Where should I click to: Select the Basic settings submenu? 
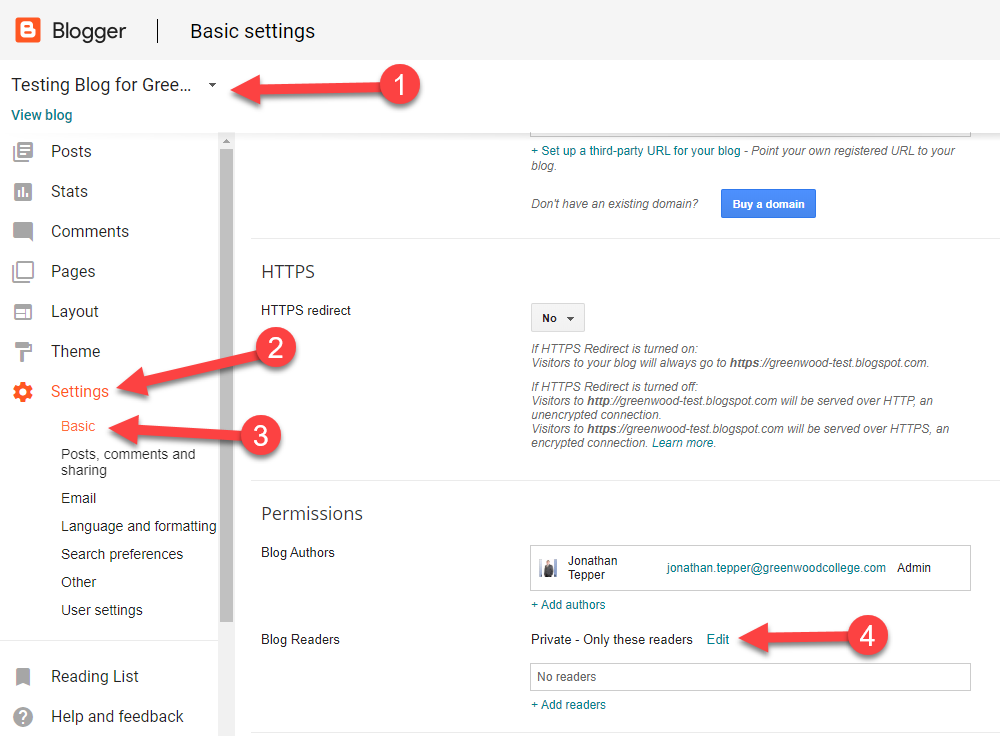point(78,426)
